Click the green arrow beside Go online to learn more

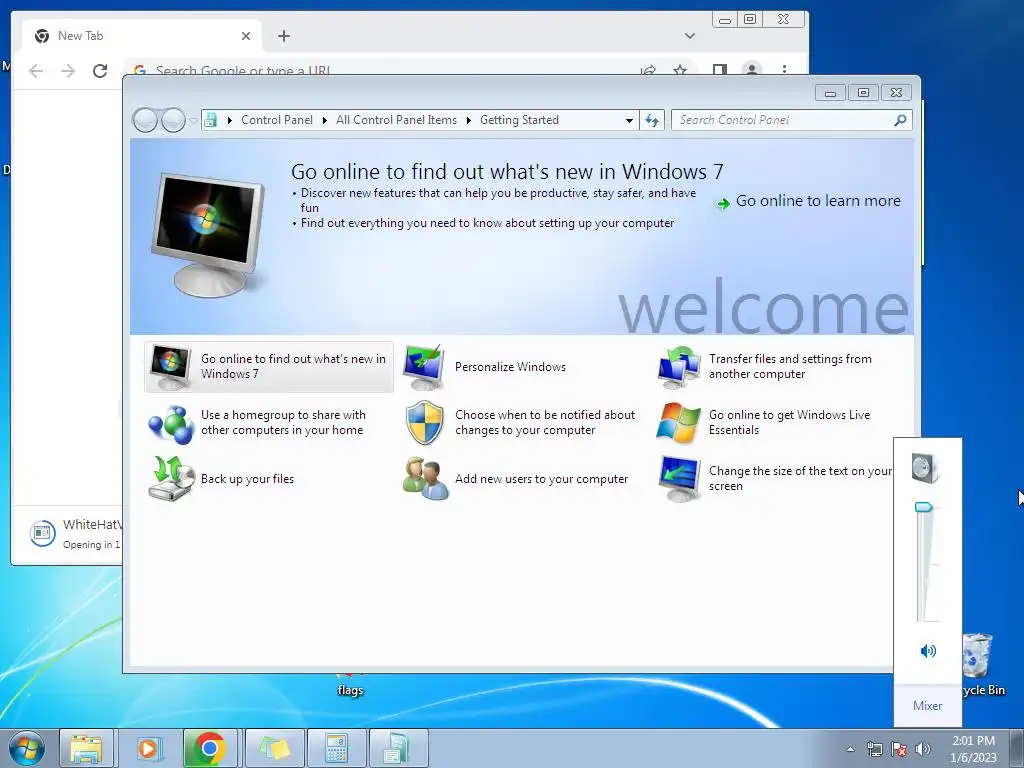[x=723, y=204]
